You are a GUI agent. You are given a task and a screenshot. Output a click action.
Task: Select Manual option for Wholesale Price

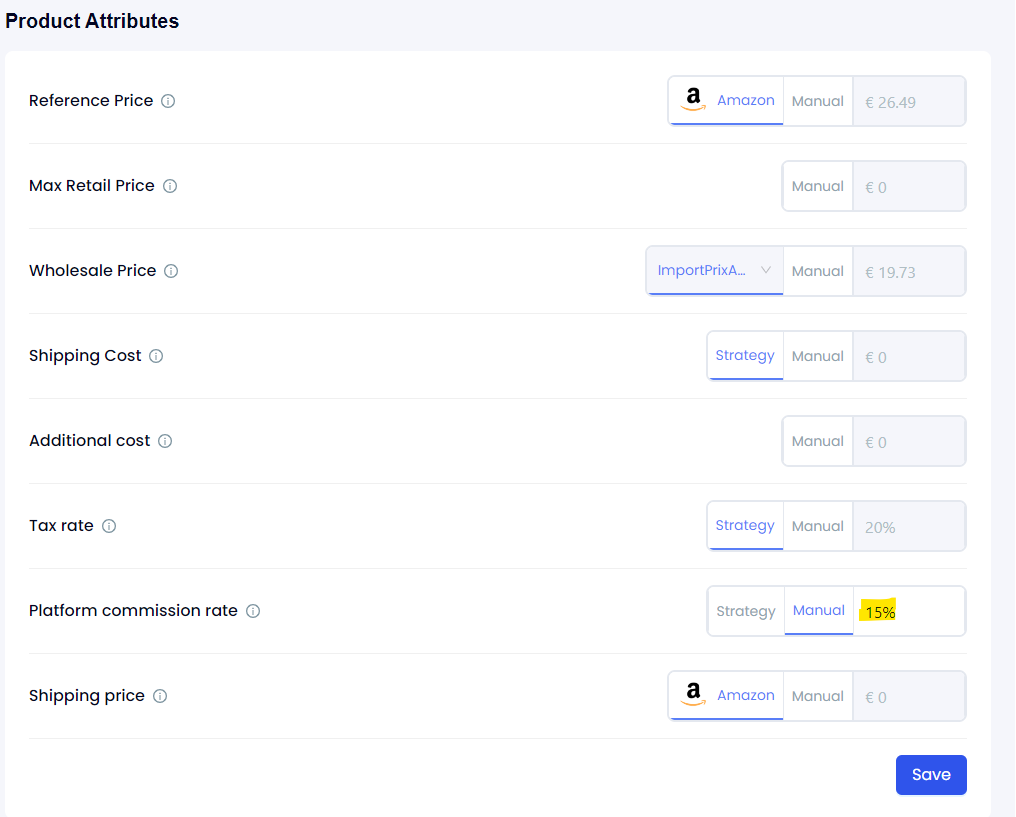[818, 271]
